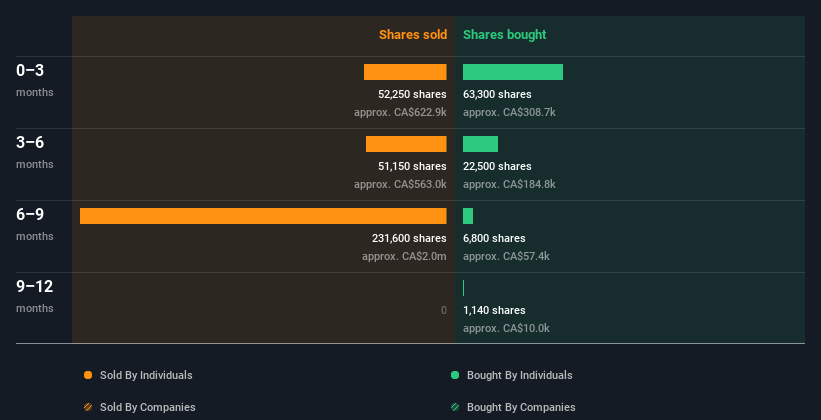Click the 6,800 shares value
This screenshot has height=420, width=821.
click(x=494, y=238)
